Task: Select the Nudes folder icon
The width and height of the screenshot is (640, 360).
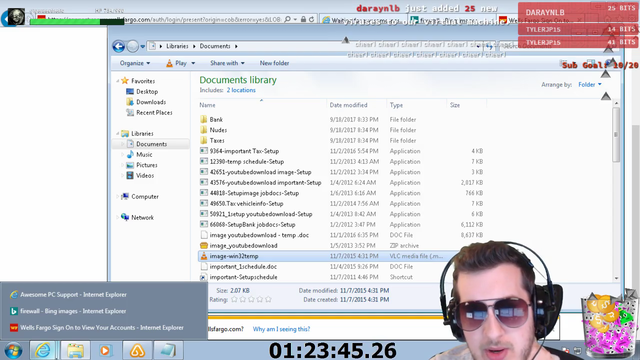Action: click(204, 130)
